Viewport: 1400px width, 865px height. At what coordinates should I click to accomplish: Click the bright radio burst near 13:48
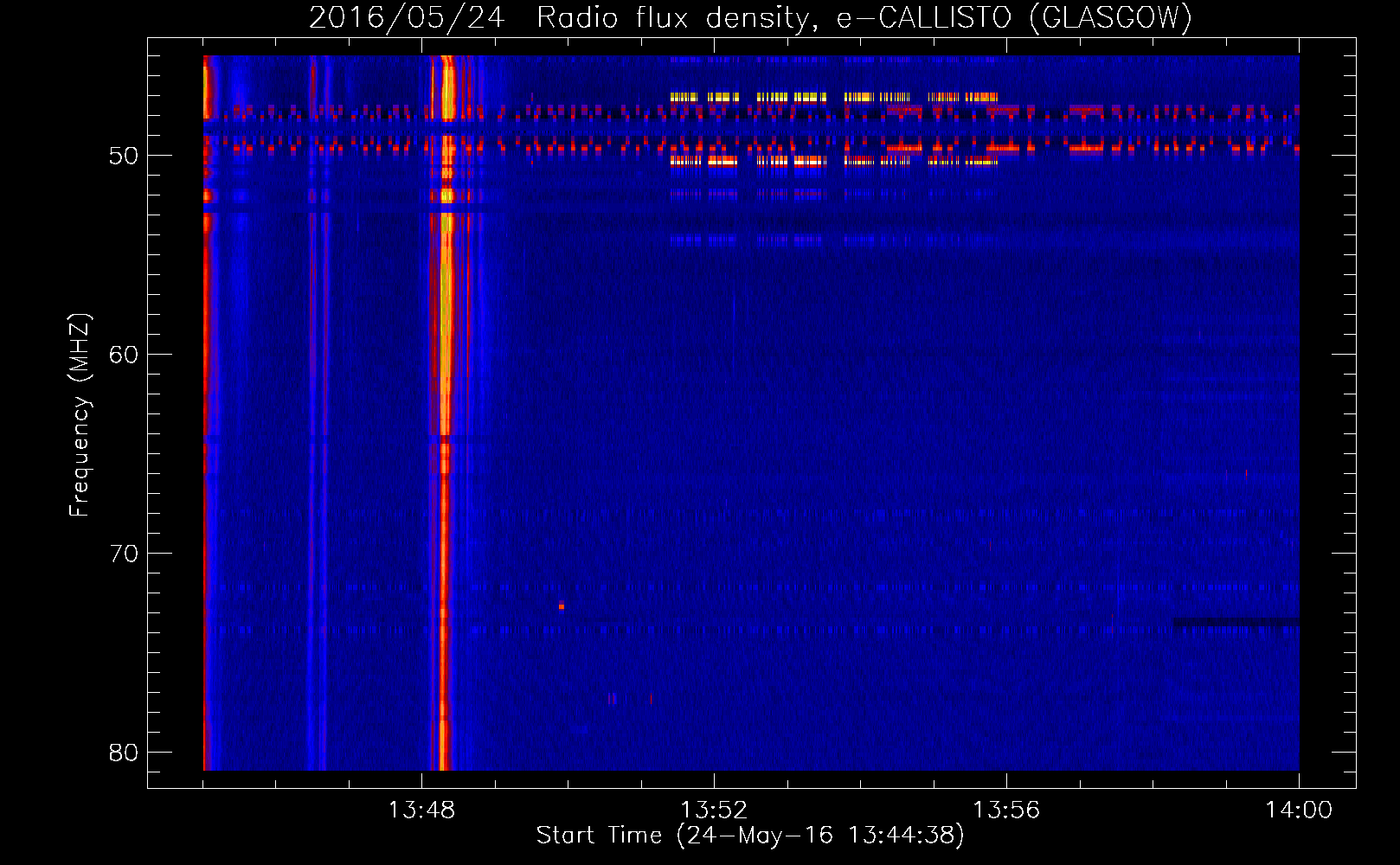(446, 413)
